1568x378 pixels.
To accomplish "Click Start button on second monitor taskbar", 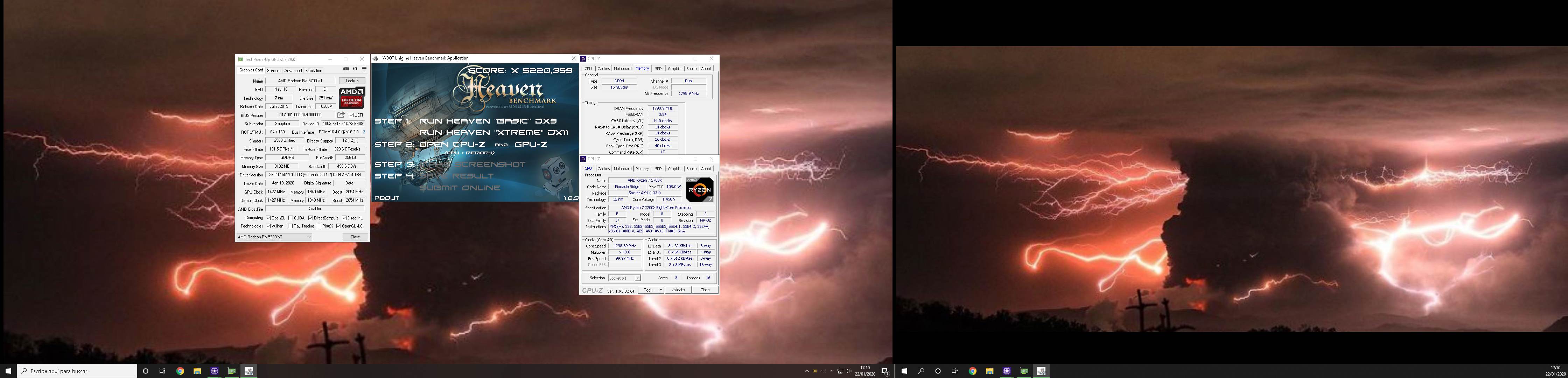I will coord(904,371).
